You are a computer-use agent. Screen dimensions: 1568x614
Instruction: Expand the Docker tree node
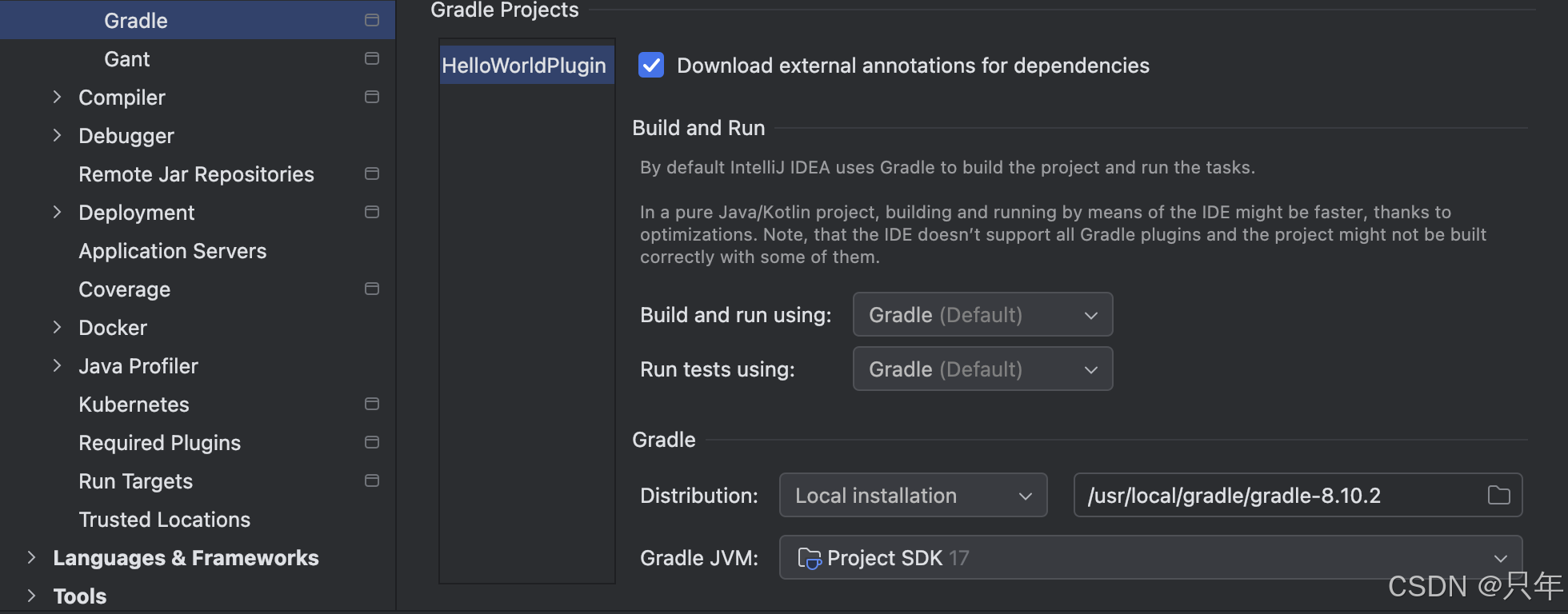[57, 327]
